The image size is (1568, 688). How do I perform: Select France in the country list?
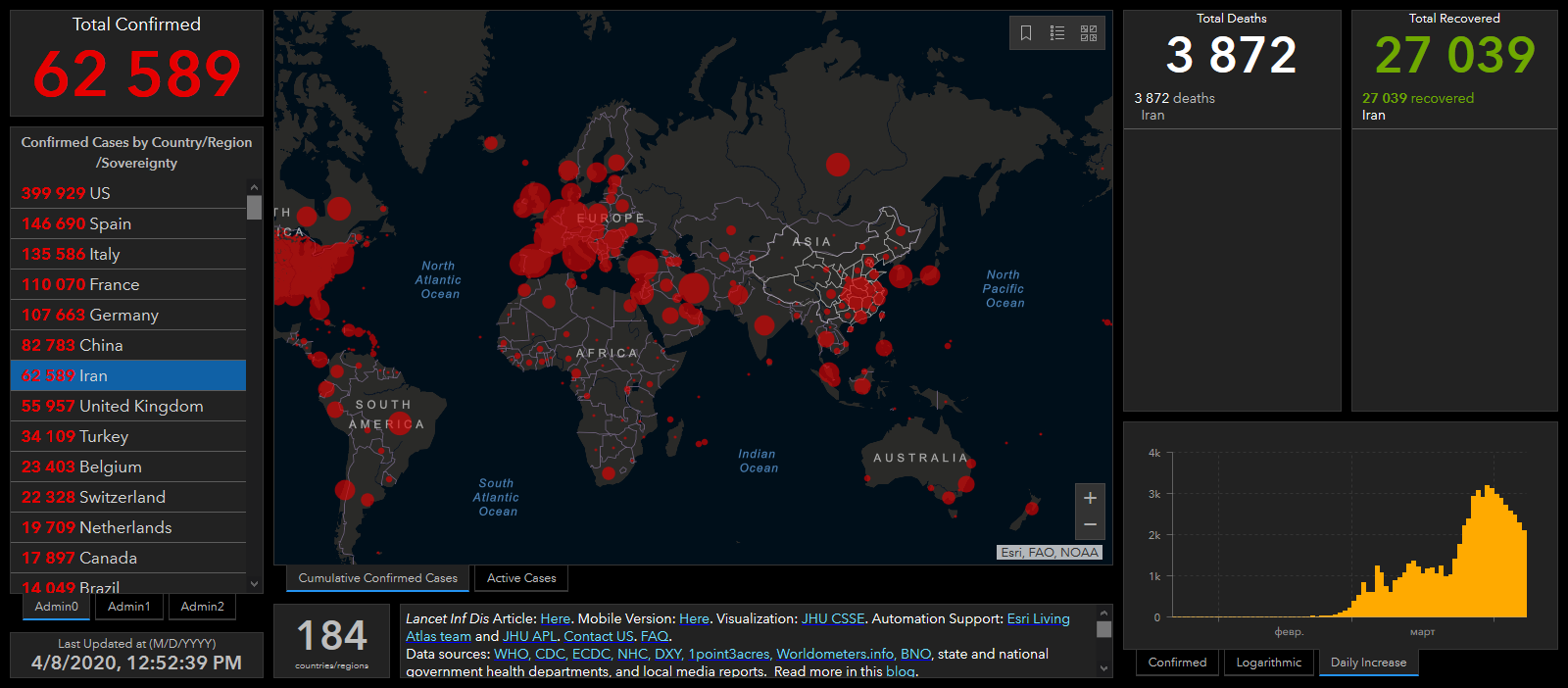pyautogui.click(x=128, y=284)
